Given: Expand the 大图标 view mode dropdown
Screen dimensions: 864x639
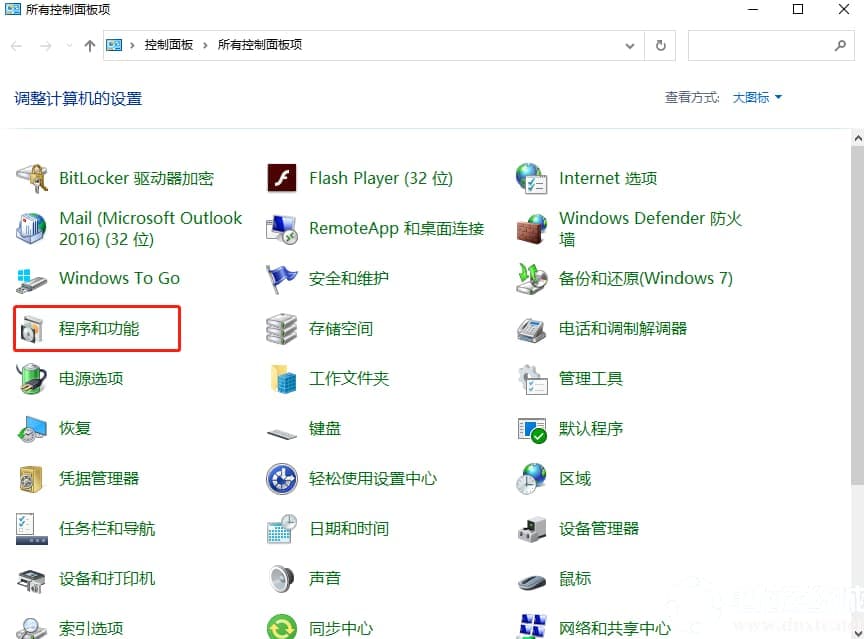Looking at the screenshot, I should (757, 98).
